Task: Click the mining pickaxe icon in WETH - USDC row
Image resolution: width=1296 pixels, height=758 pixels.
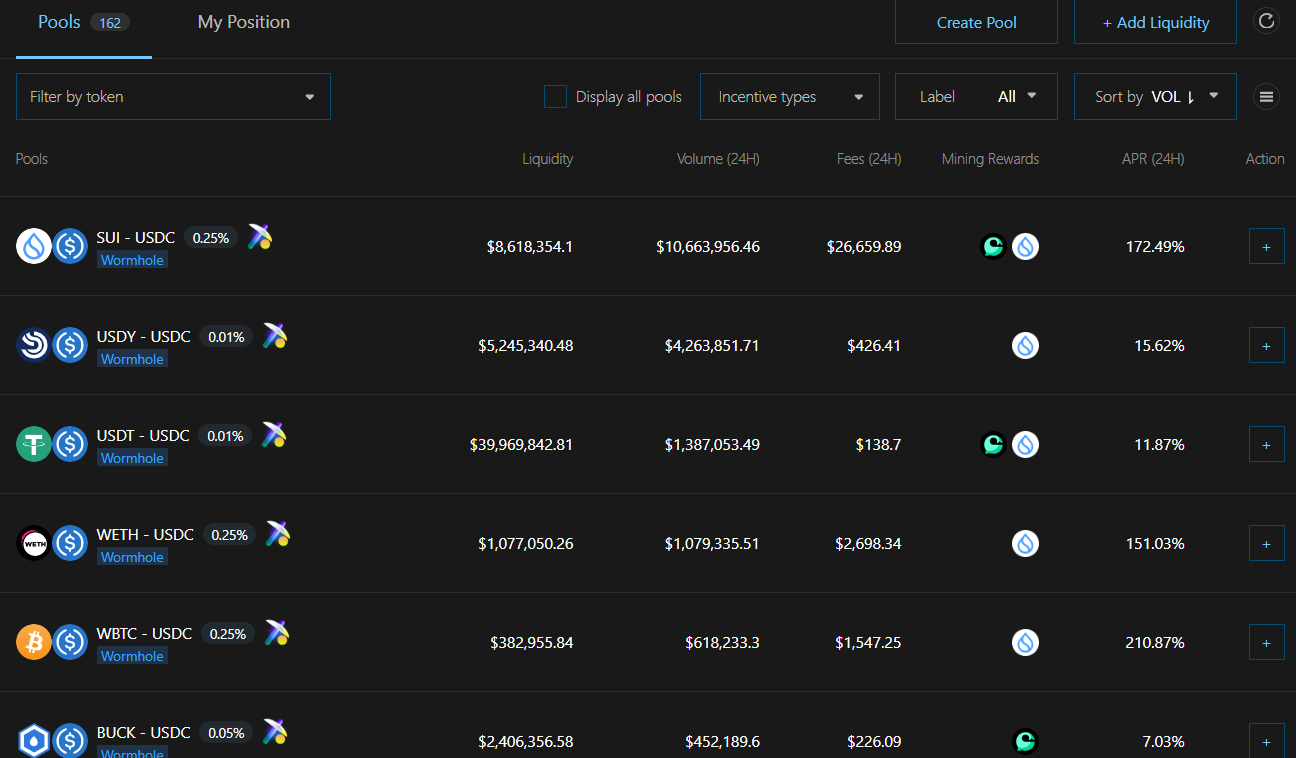Action: click(x=278, y=534)
